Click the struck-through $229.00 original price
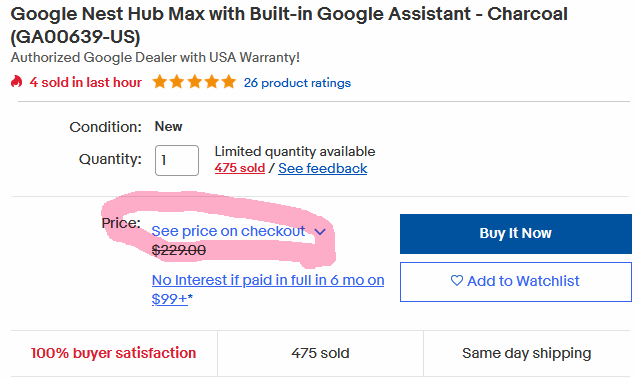The width and height of the screenshot is (636, 378). point(179,250)
